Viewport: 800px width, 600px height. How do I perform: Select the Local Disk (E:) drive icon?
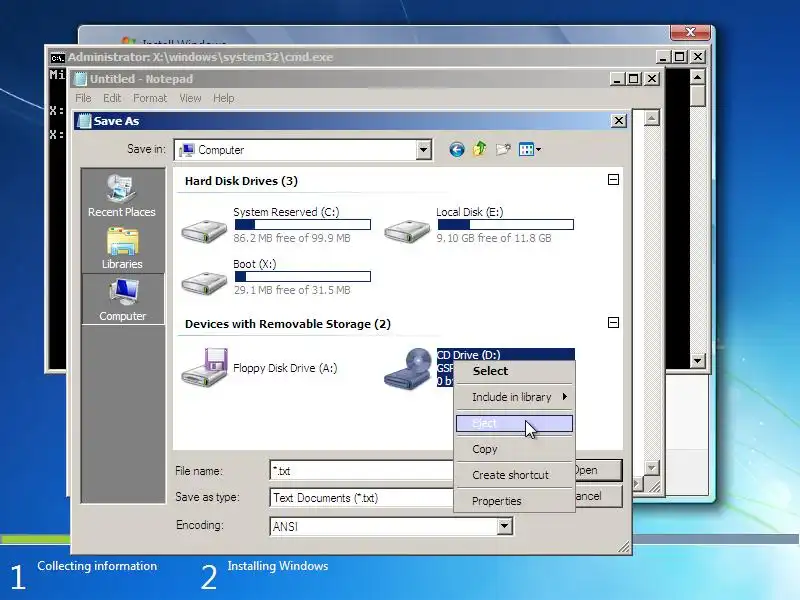pos(407,231)
